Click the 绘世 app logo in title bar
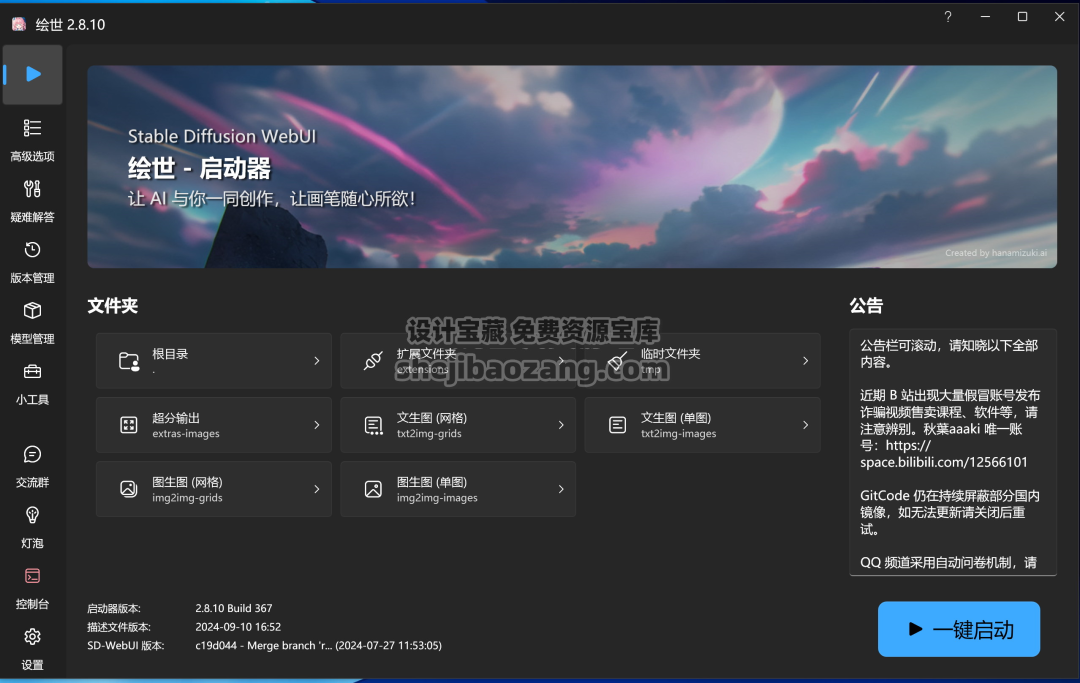 (19, 24)
